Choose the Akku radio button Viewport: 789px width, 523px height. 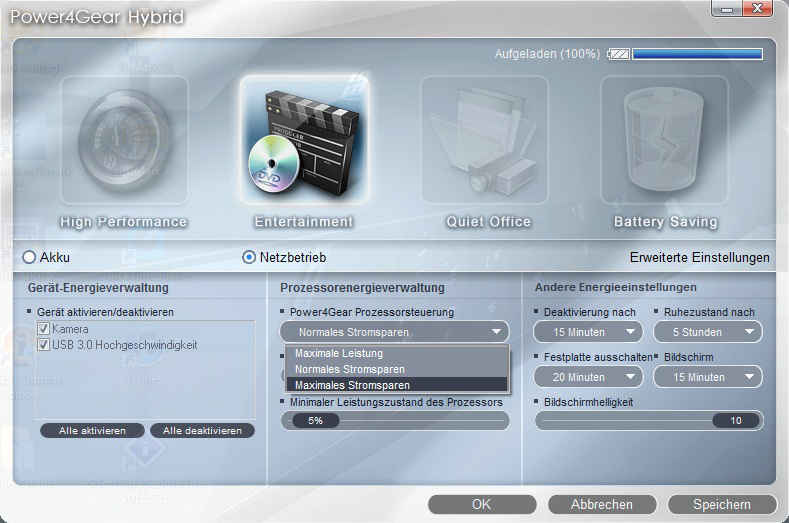tap(29, 257)
